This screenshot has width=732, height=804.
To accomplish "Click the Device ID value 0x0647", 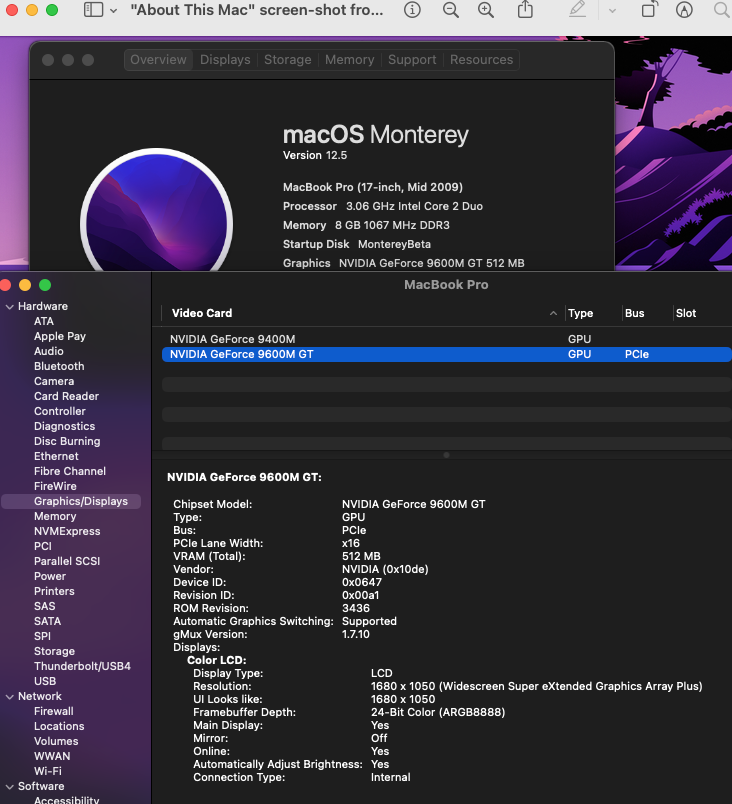I will pos(361,582).
